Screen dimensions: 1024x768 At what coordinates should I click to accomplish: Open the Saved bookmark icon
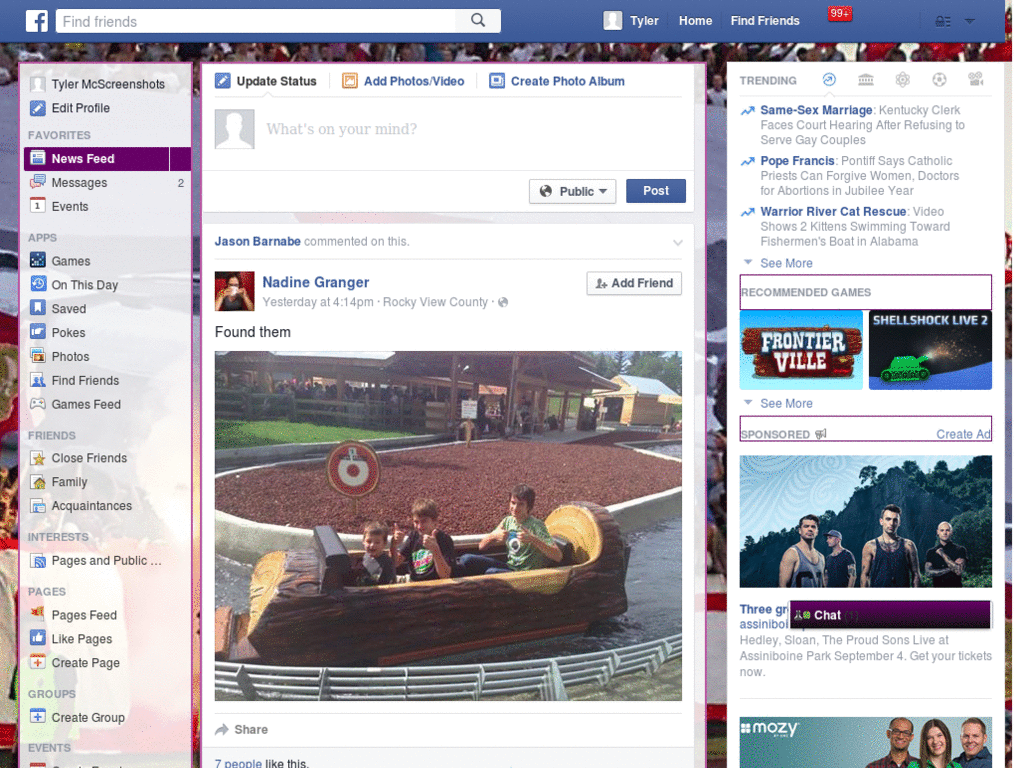pyautogui.click(x=38, y=308)
